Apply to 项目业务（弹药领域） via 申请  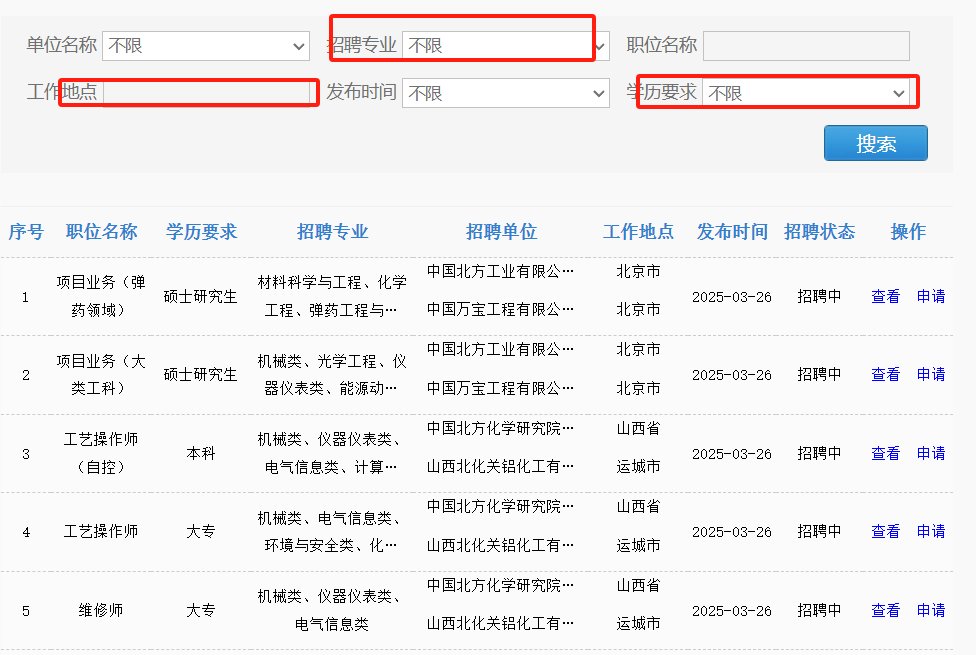[930, 295]
